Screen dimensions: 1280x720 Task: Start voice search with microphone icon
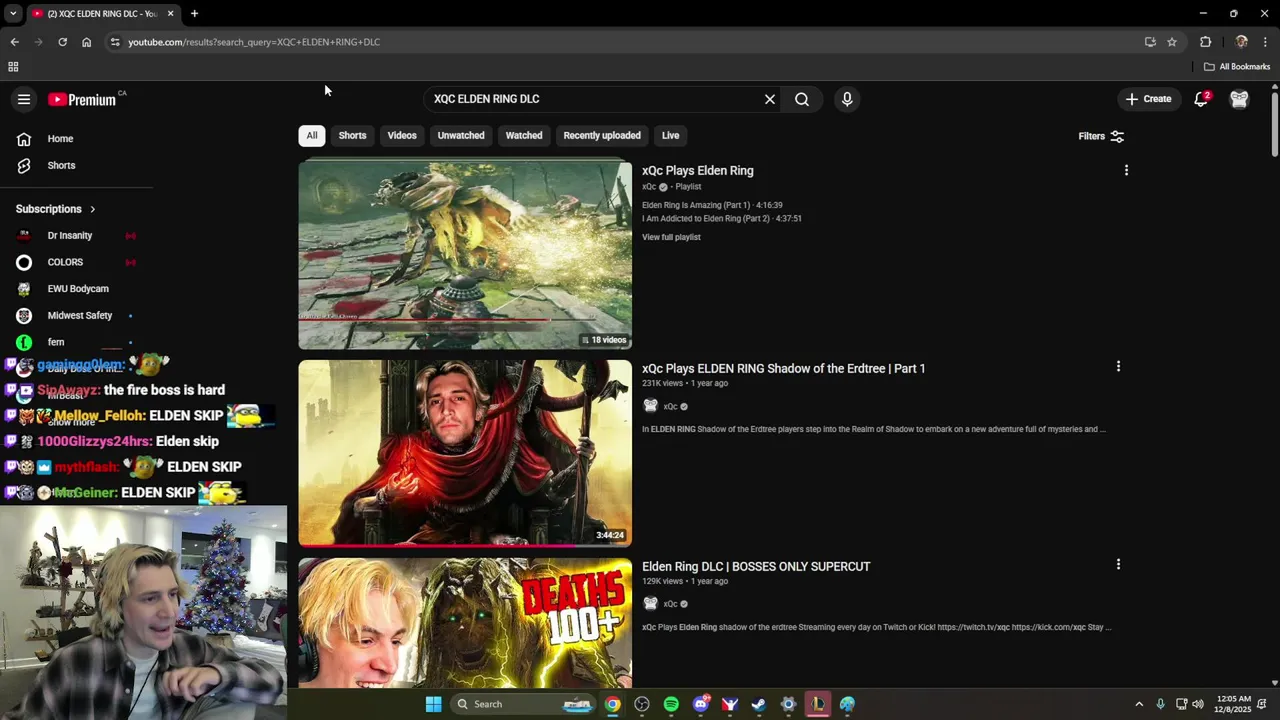pyautogui.click(x=847, y=99)
